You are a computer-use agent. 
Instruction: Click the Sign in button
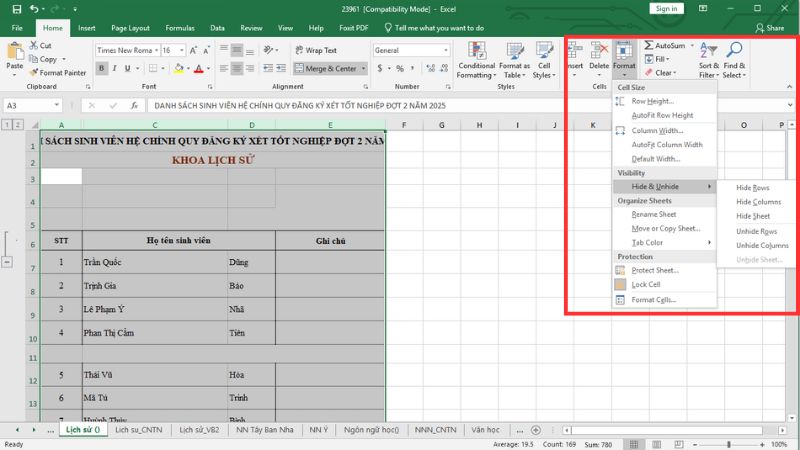click(664, 8)
